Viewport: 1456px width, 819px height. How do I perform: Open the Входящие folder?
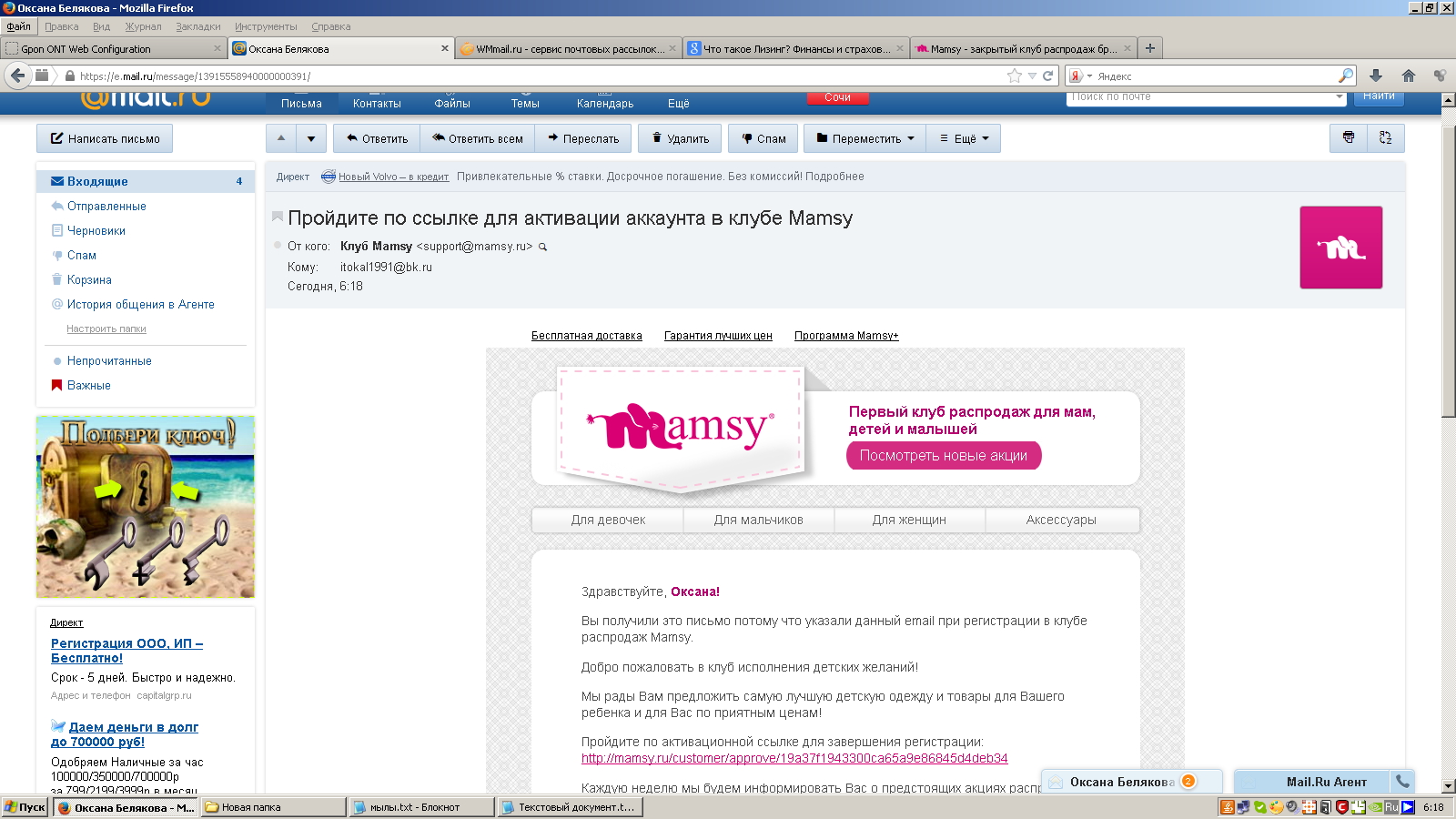click(146, 181)
